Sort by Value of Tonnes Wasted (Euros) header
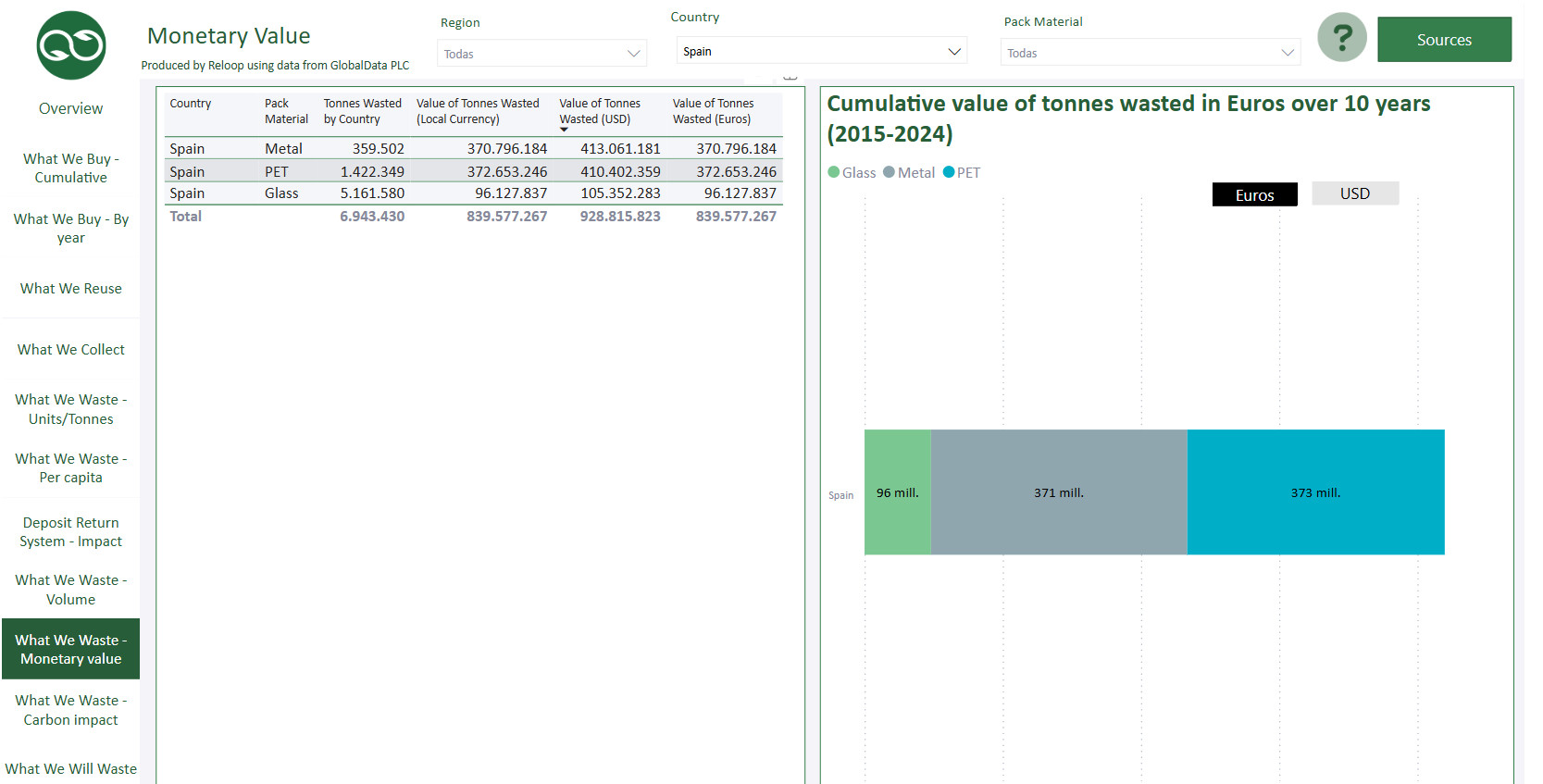 click(713, 111)
